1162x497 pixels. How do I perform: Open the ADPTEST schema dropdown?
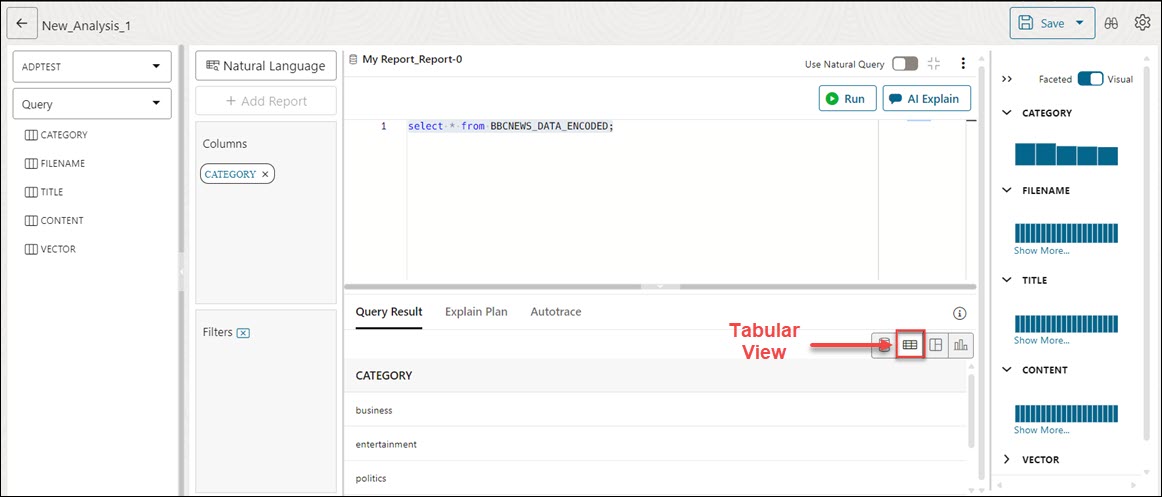coord(92,67)
